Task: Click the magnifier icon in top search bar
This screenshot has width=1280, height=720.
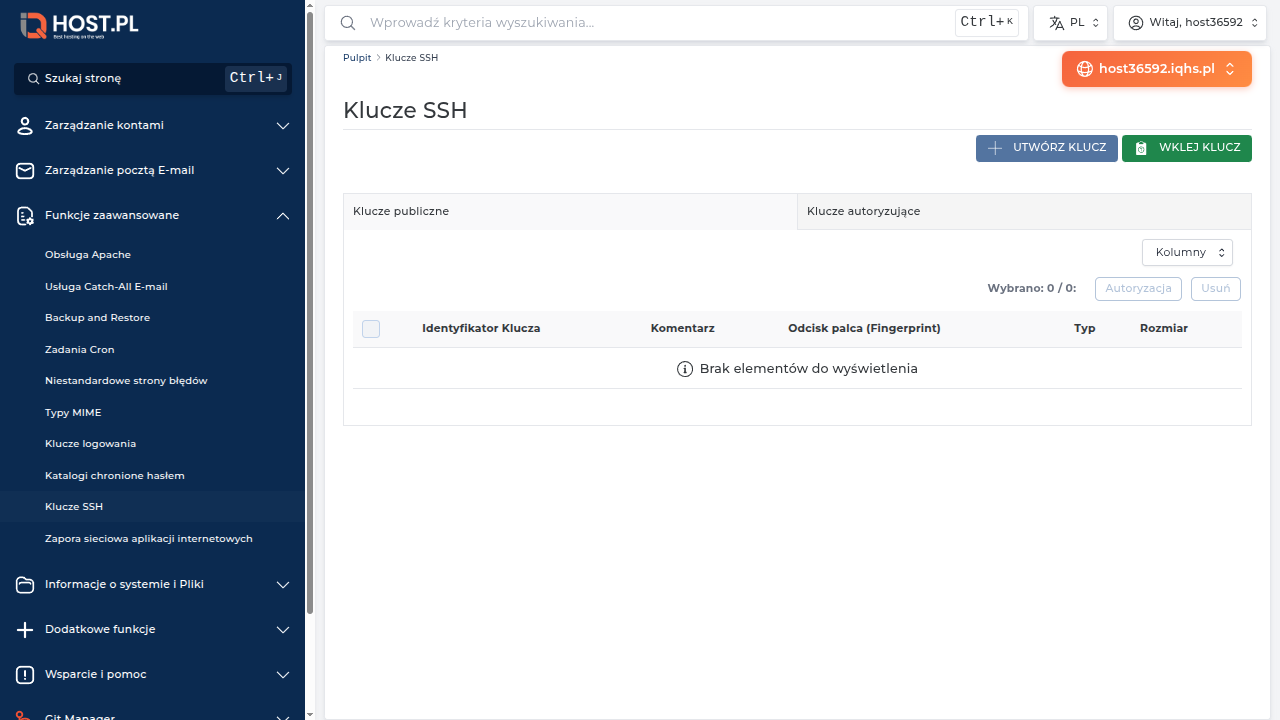Action: click(348, 23)
